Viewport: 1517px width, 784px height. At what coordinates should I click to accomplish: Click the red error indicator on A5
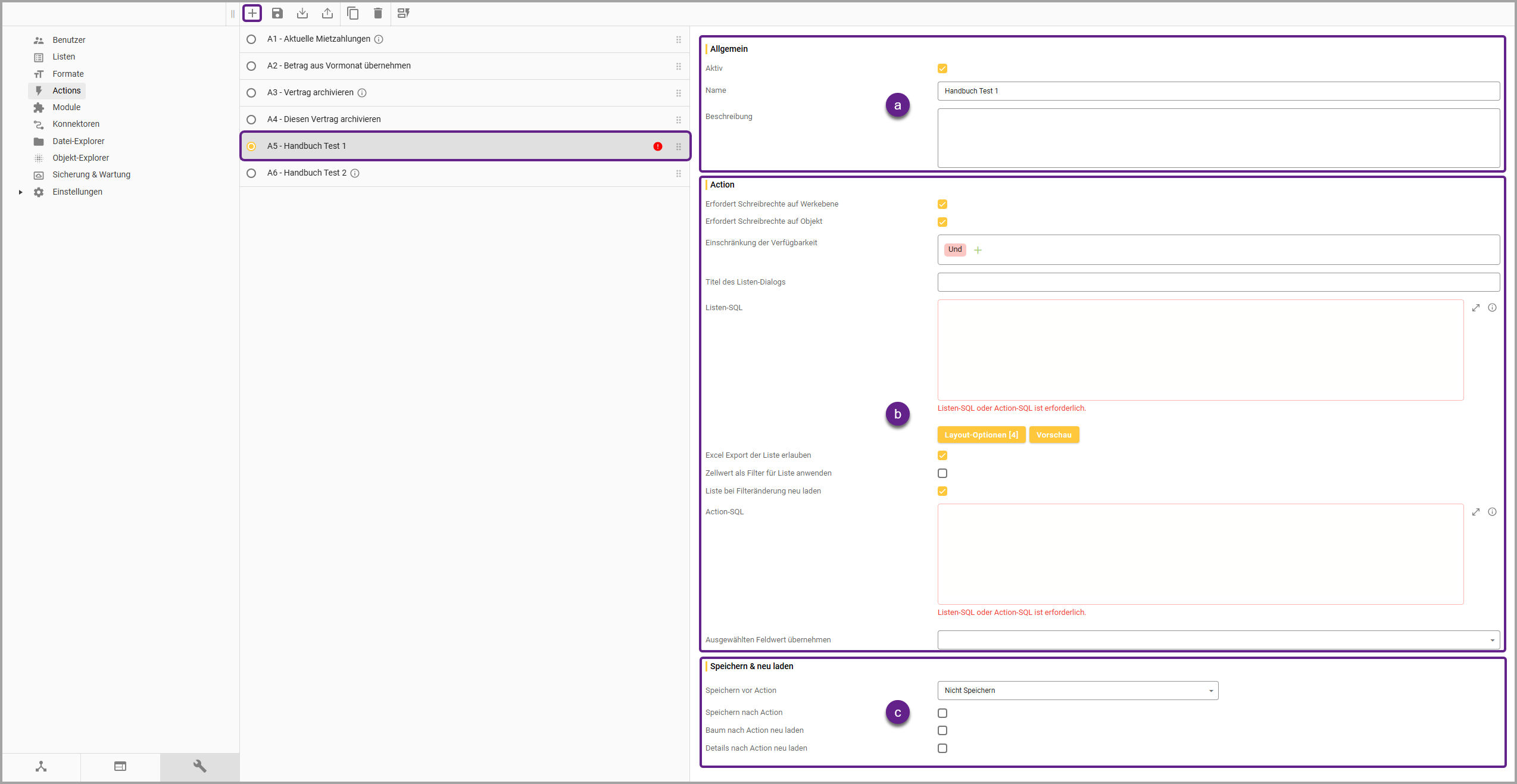click(x=657, y=146)
